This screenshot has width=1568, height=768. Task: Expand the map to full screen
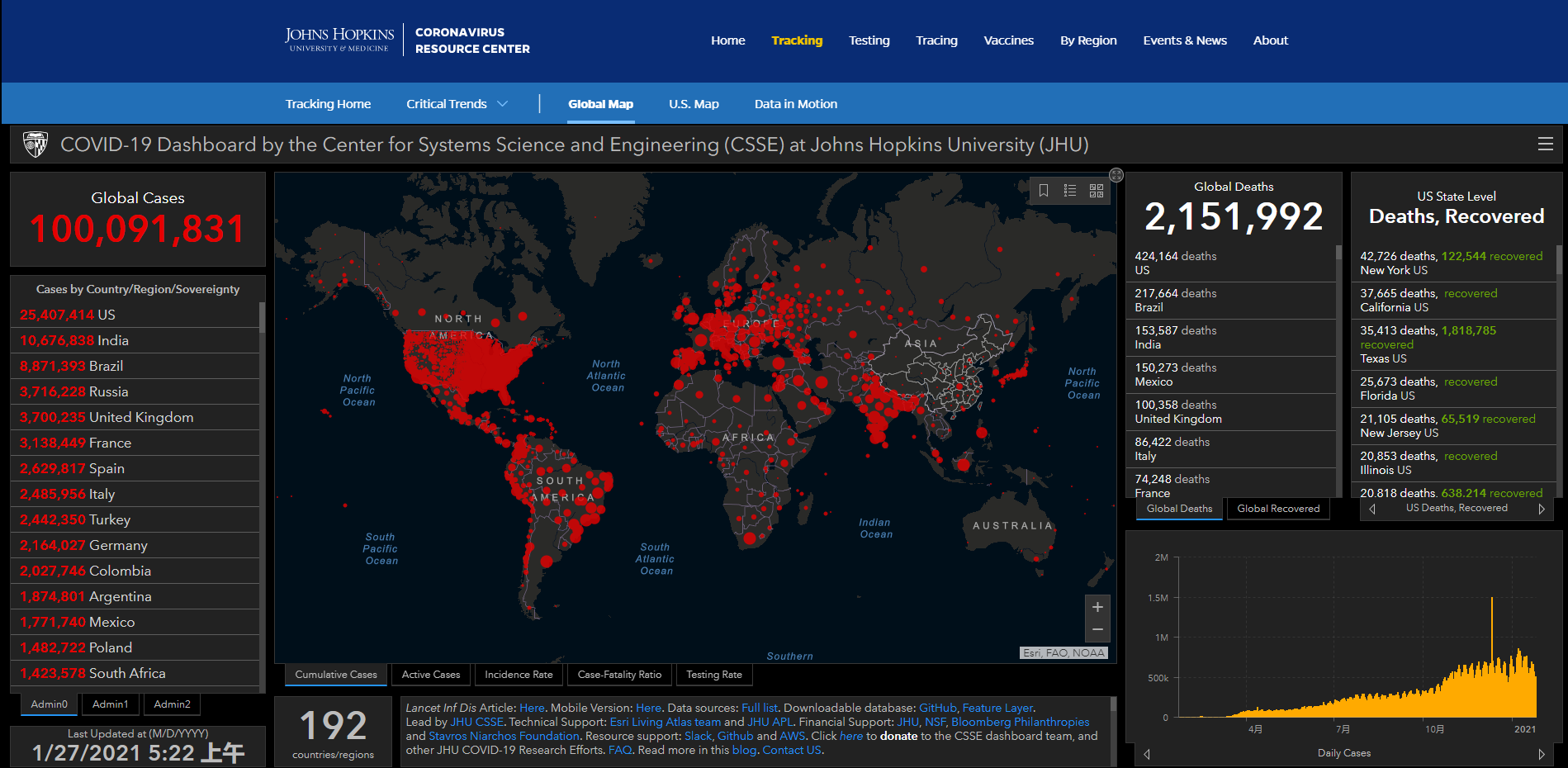[x=1116, y=175]
